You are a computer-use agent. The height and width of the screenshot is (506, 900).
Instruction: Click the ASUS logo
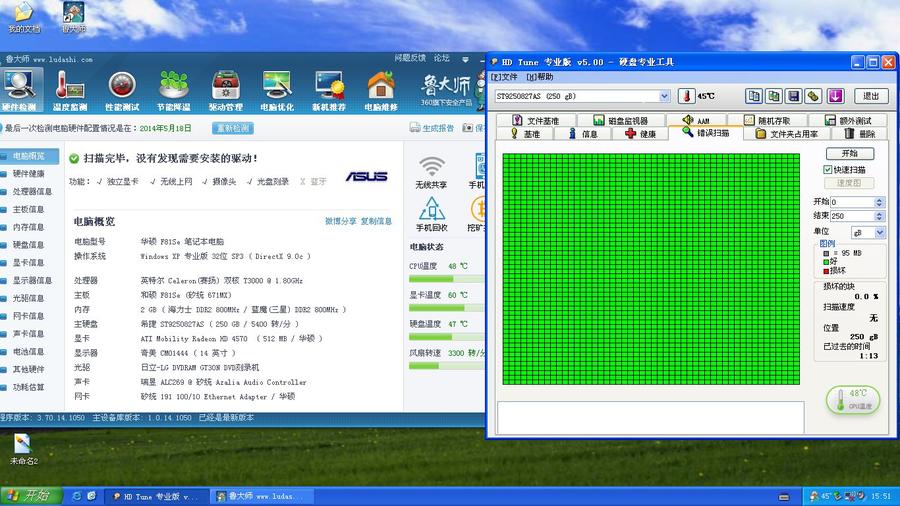pos(366,176)
